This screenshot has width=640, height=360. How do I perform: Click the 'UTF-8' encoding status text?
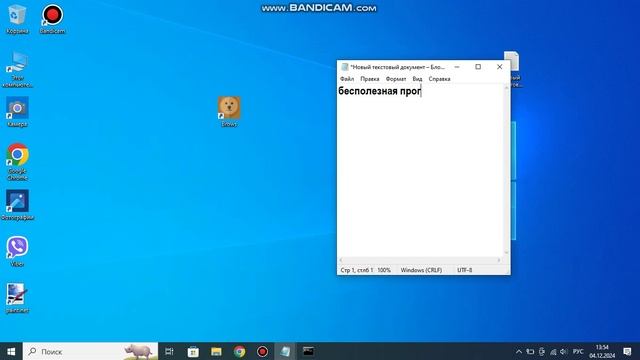click(464, 270)
